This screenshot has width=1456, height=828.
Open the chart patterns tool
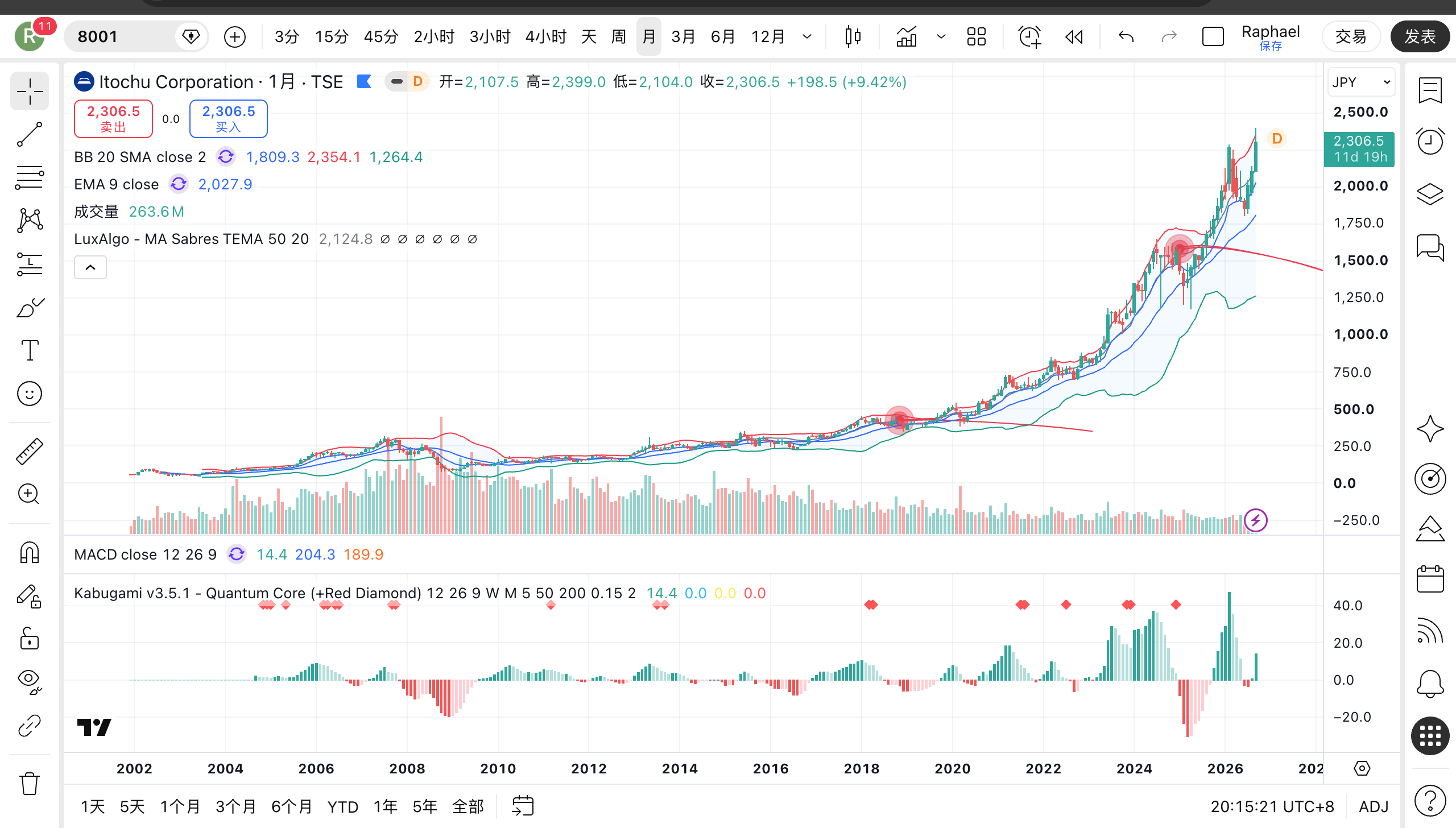30,221
